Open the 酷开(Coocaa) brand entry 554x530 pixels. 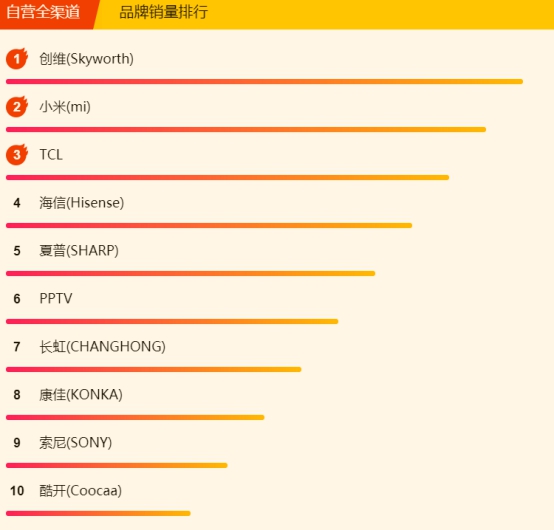[80, 491]
